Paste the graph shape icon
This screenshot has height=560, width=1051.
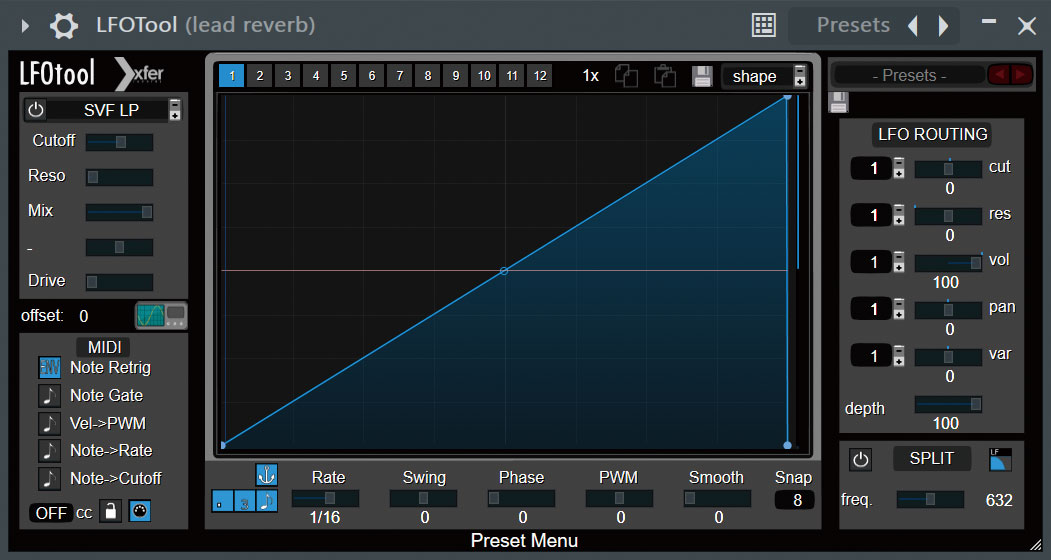[664, 76]
